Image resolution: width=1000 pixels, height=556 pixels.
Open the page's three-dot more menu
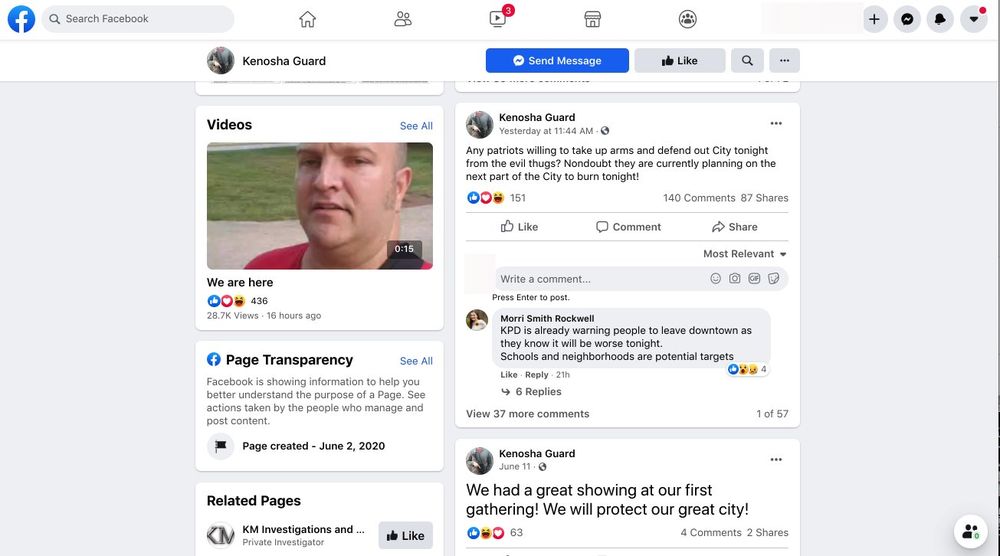pyautogui.click(x=784, y=61)
